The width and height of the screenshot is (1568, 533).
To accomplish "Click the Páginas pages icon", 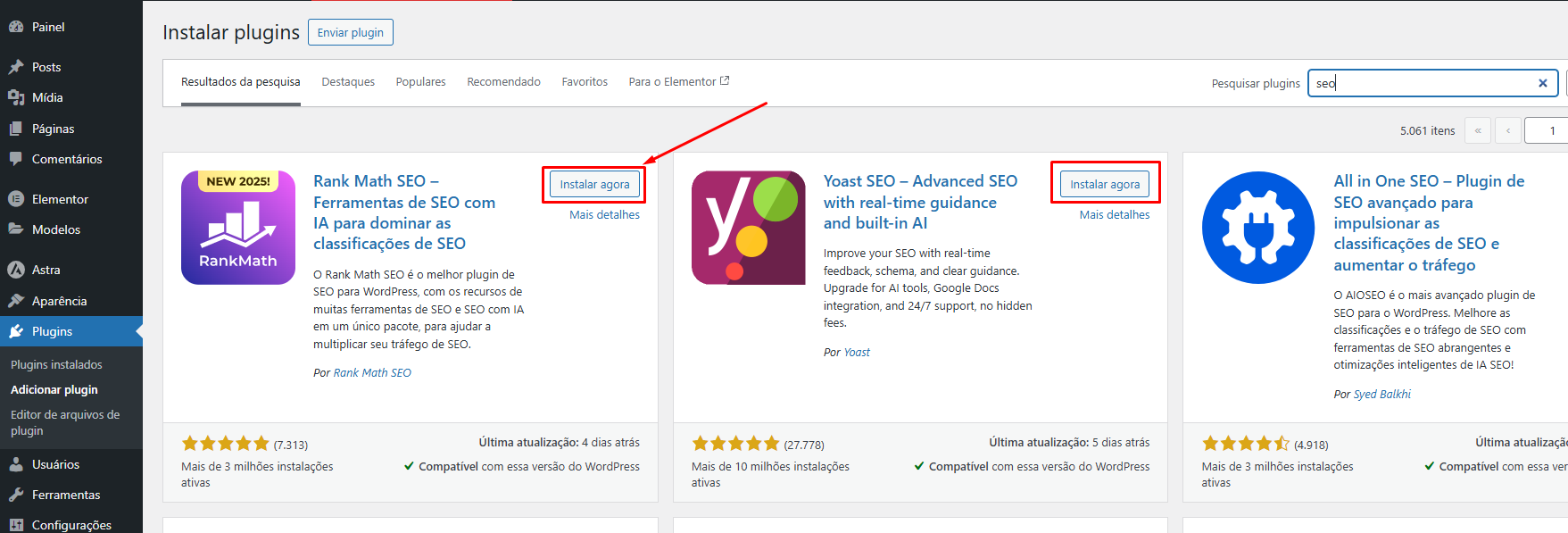I will 16,129.
